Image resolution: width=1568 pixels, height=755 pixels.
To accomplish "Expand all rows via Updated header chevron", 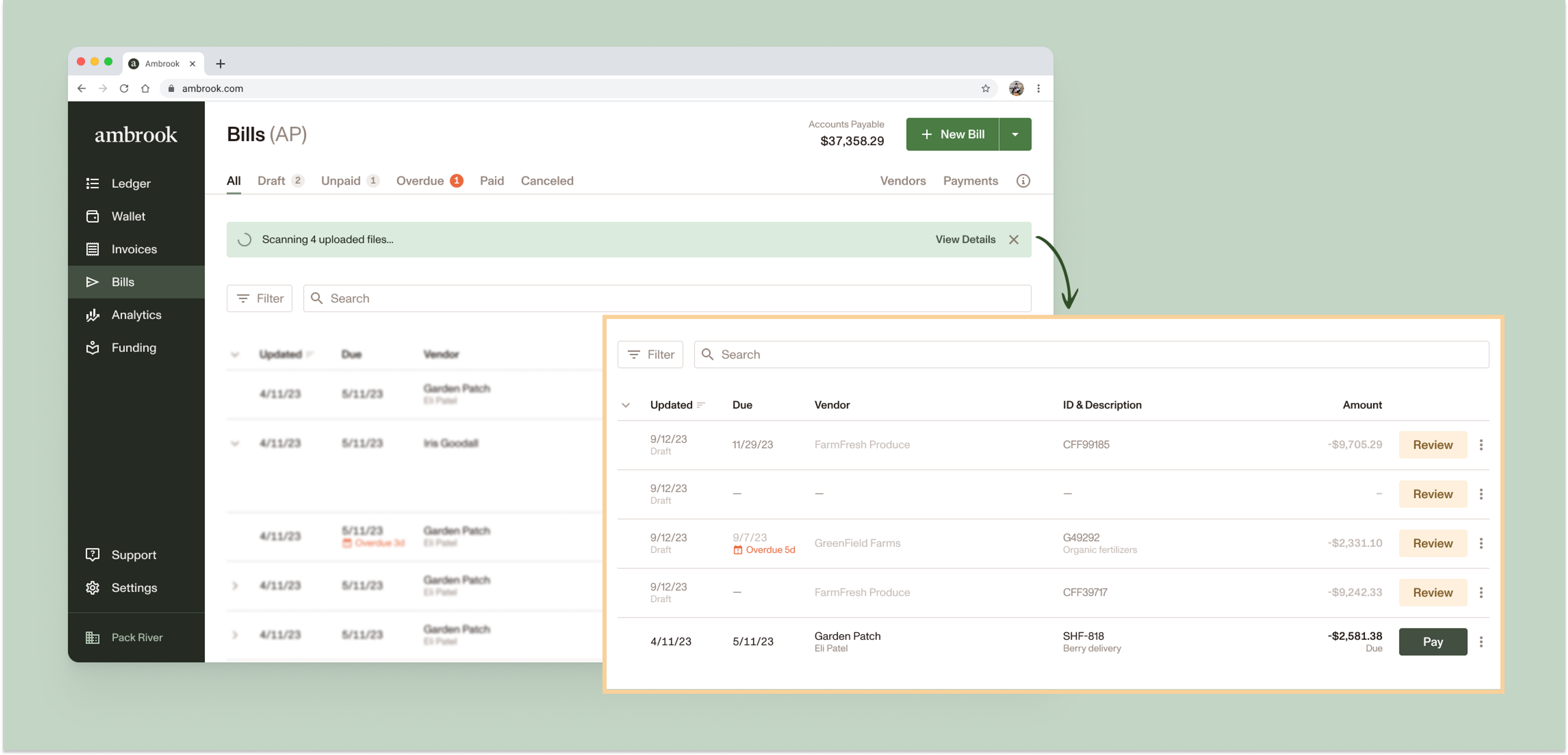I will tap(625, 404).
